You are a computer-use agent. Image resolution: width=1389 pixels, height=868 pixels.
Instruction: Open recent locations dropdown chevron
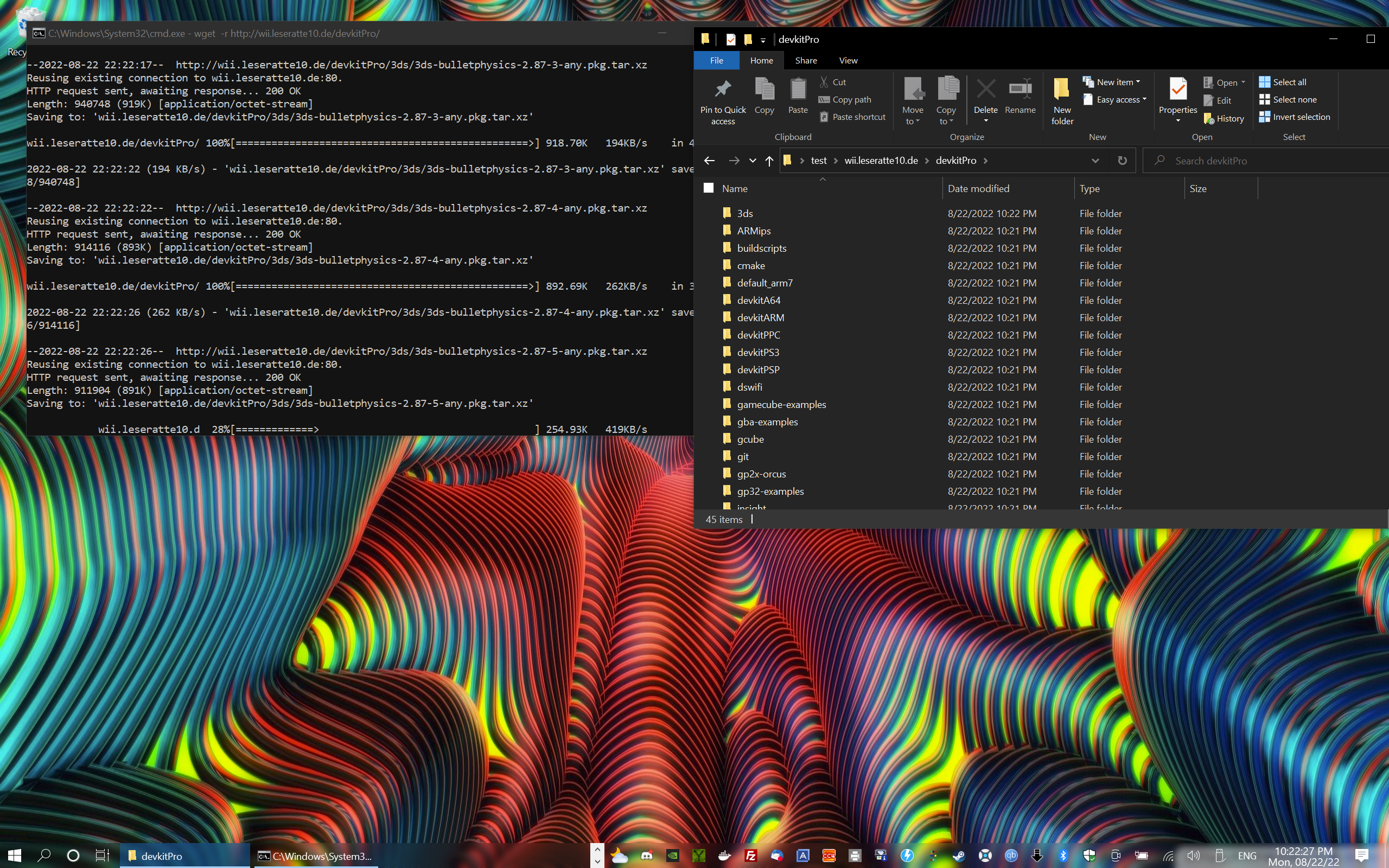click(753, 161)
